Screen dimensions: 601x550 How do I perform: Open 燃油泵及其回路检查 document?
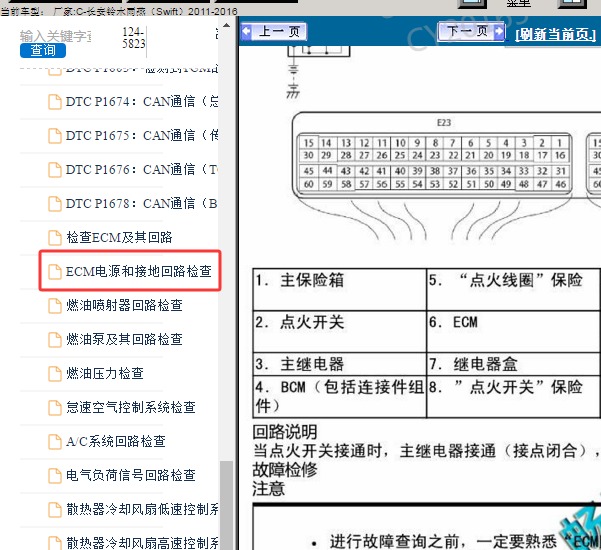point(124,340)
